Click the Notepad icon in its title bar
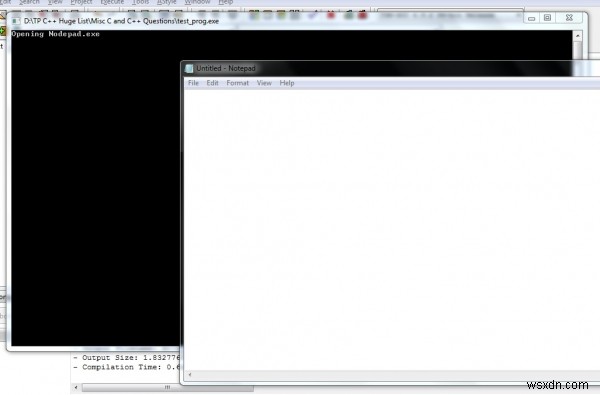 189,69
